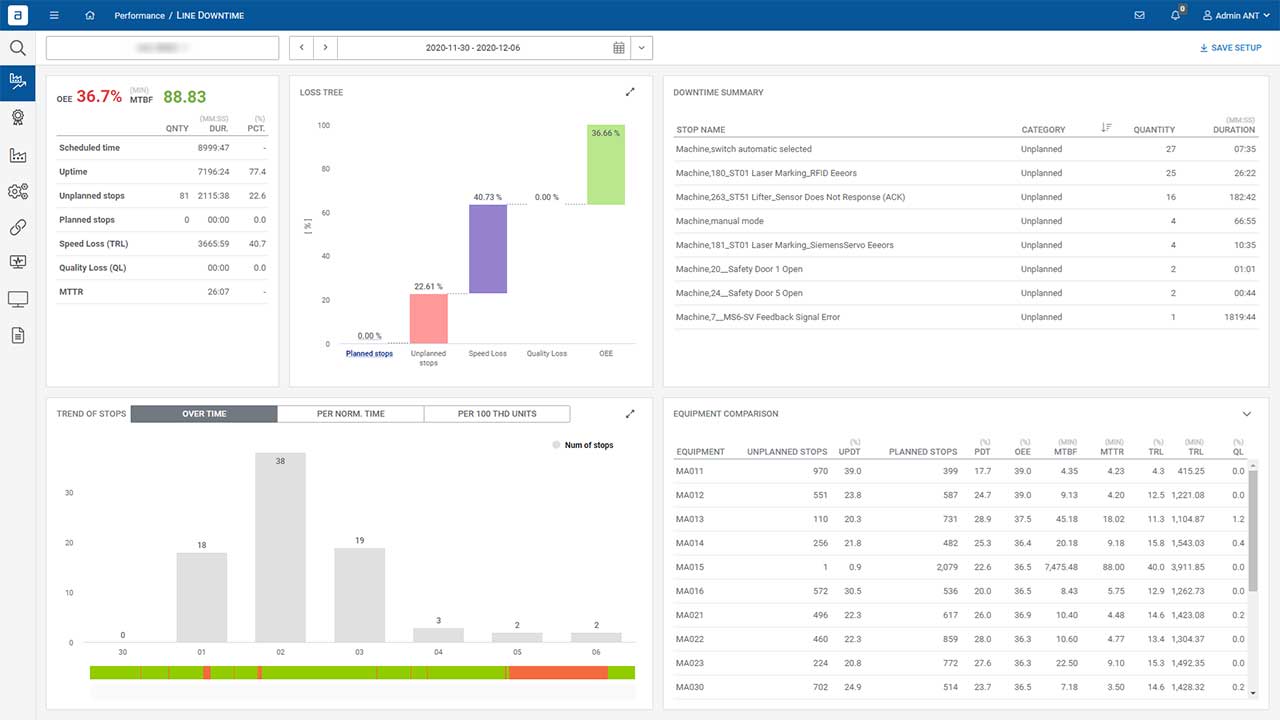
Task: Select the 'Machine,switch automatic selected' stop row
Action: pos(966,149)
